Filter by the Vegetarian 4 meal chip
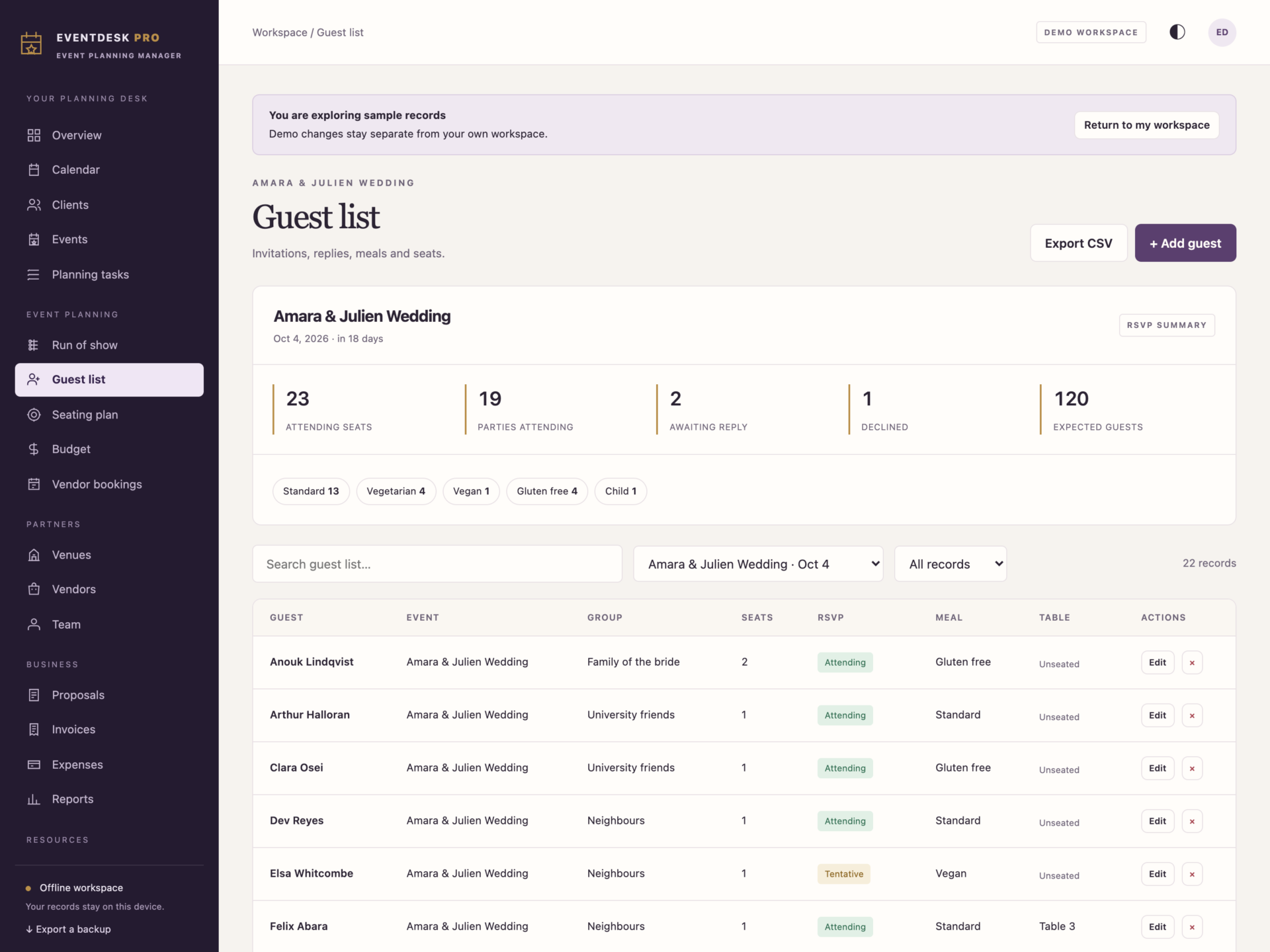Viewport: 1270px width, 952px height. (396, 491)
